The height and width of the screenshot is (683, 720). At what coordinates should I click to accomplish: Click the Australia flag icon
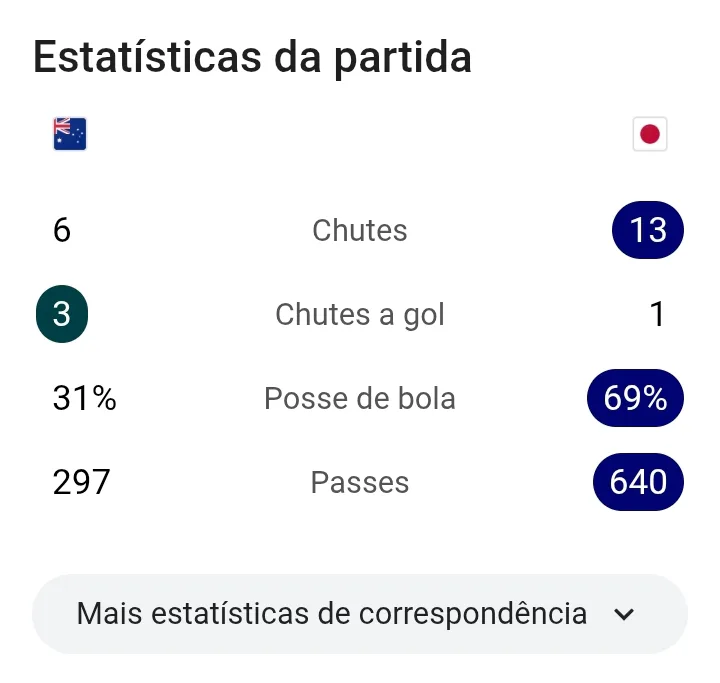coord(70,134)
